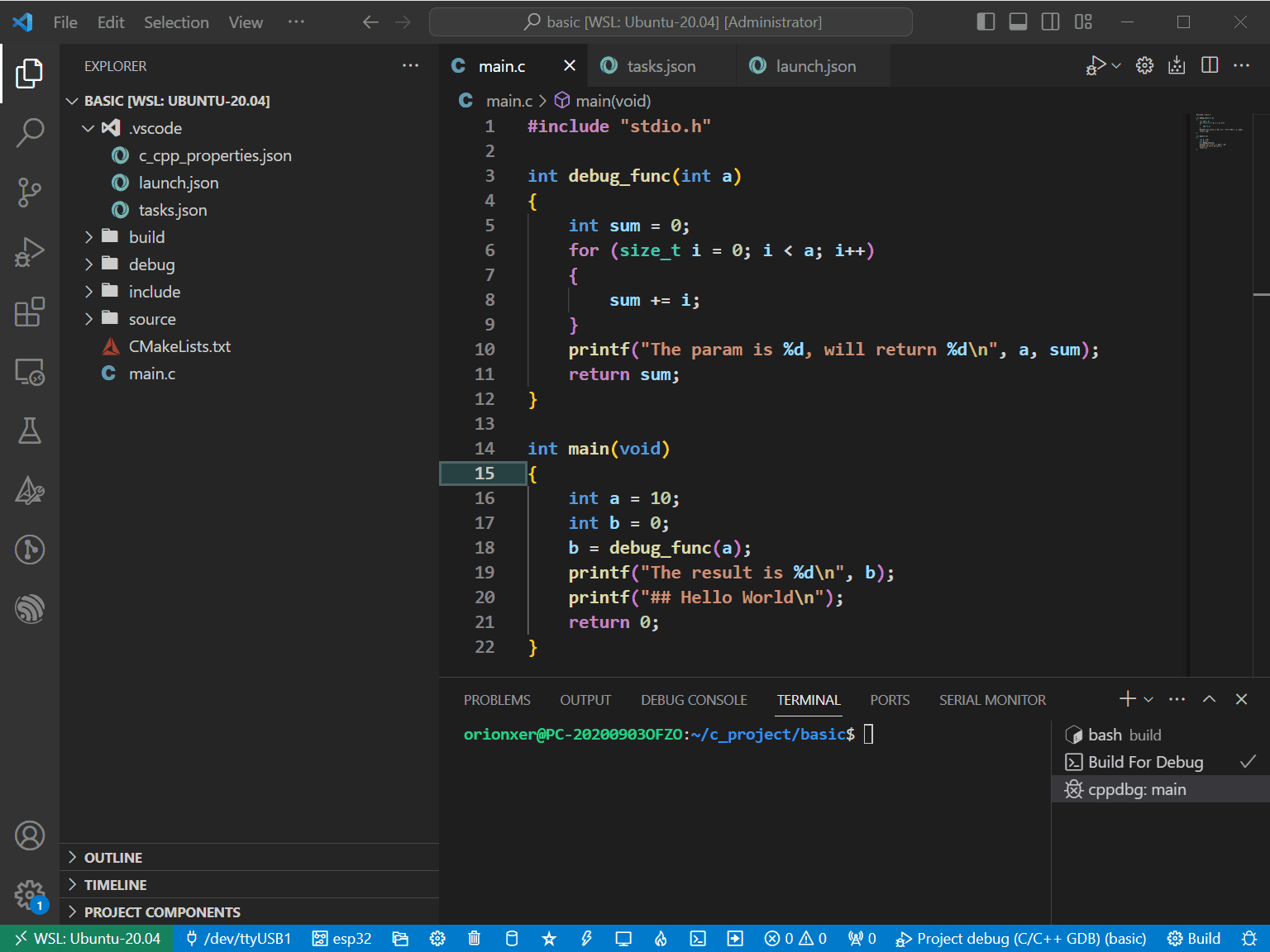The image size is (1270, 952).
Task: Open c_cpp_properties.json in explorer
Action: 249,155
